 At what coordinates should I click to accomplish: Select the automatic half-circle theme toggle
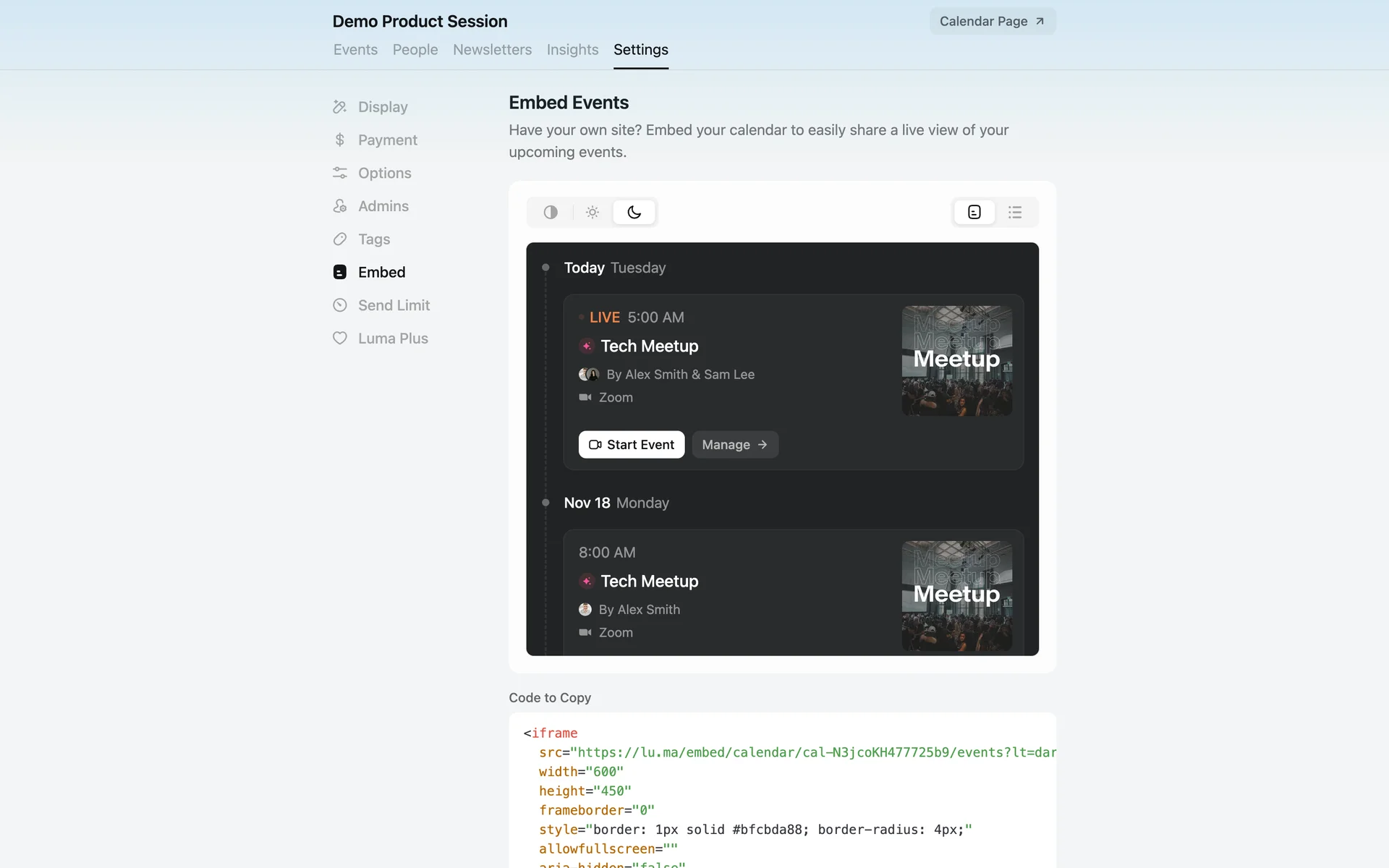click(x=551, y=212)
